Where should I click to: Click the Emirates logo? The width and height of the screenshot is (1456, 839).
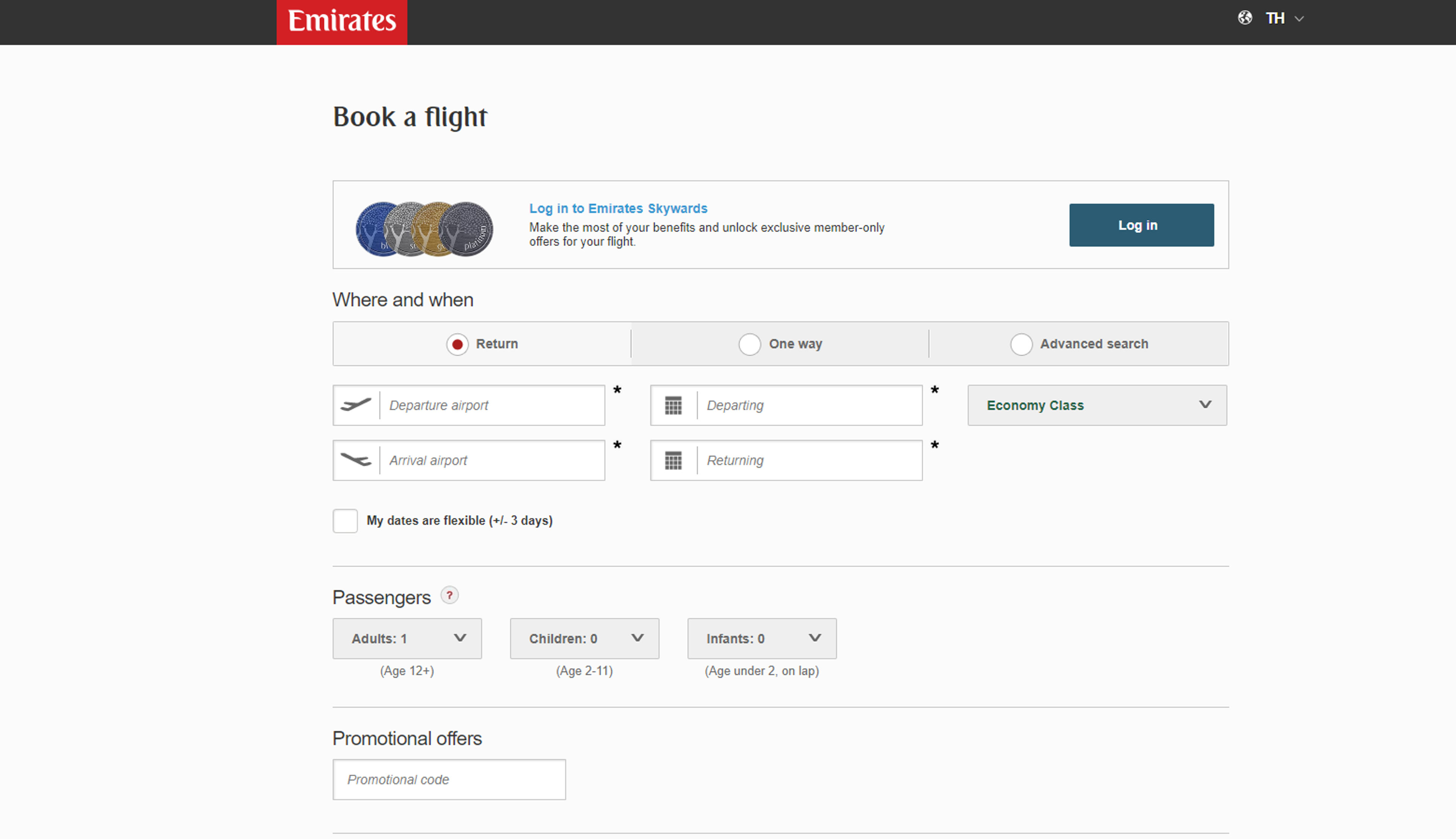tap(342, 22)
